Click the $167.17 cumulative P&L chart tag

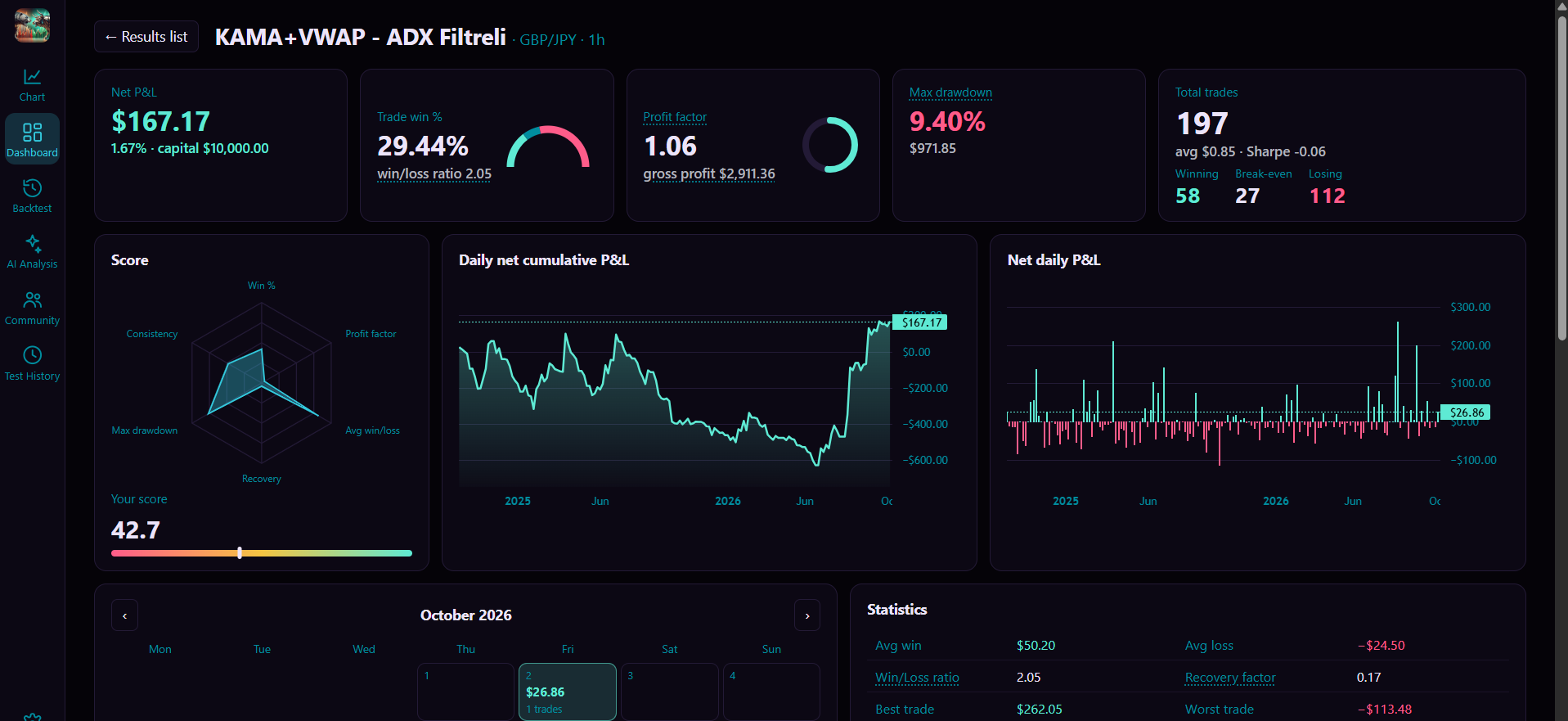coord(920,322)
